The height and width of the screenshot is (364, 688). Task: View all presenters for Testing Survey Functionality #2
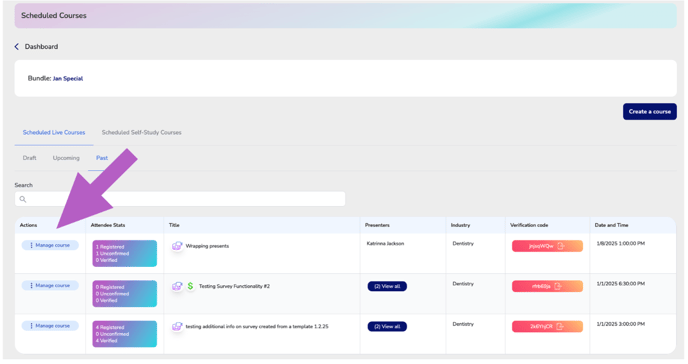pyautogui.click(x=387, y=286)
